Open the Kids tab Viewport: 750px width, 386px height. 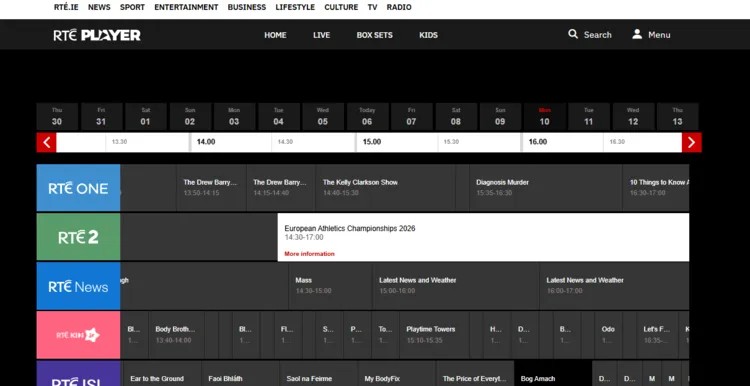[x=429, y=35]
